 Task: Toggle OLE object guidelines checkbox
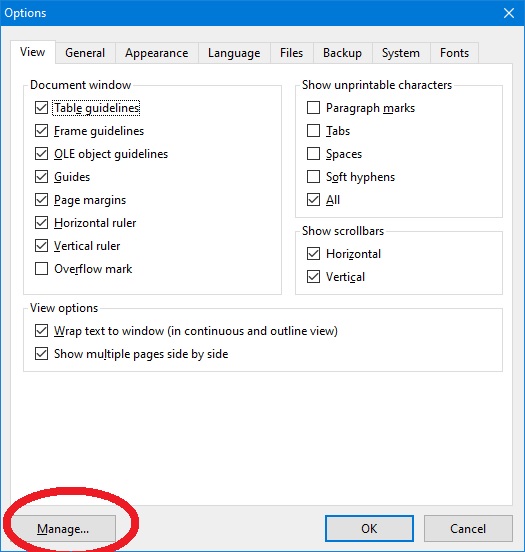[42, 154]
